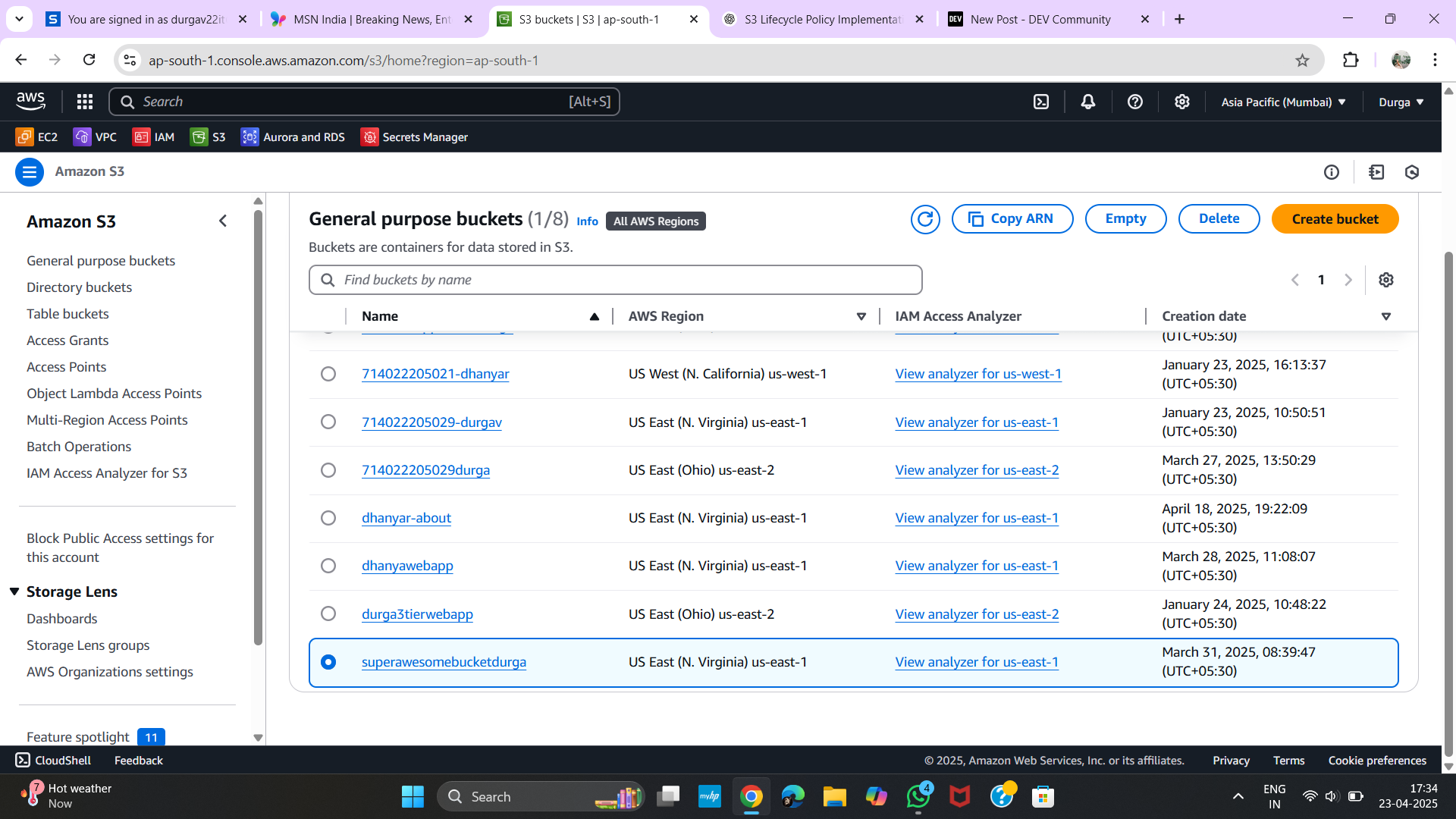Screen dimensions: 1456x819
Task: Sort buckets by AWS Region column arrow
Action: [x=861, y=316]
